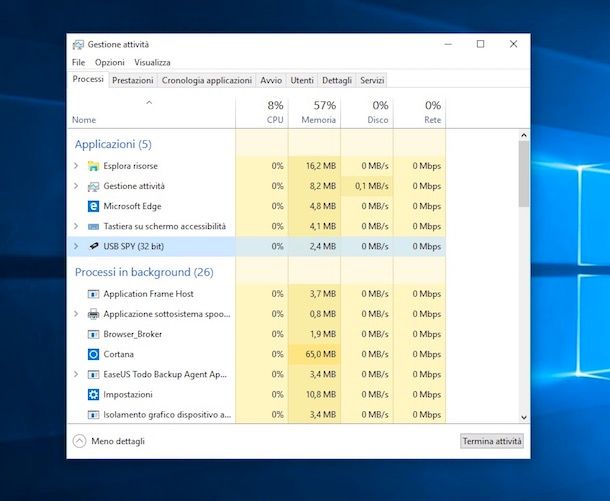Screen dimensions: 610x501
Task: Click the 2,4 MB memory value
Action: (x=323, y=246)
